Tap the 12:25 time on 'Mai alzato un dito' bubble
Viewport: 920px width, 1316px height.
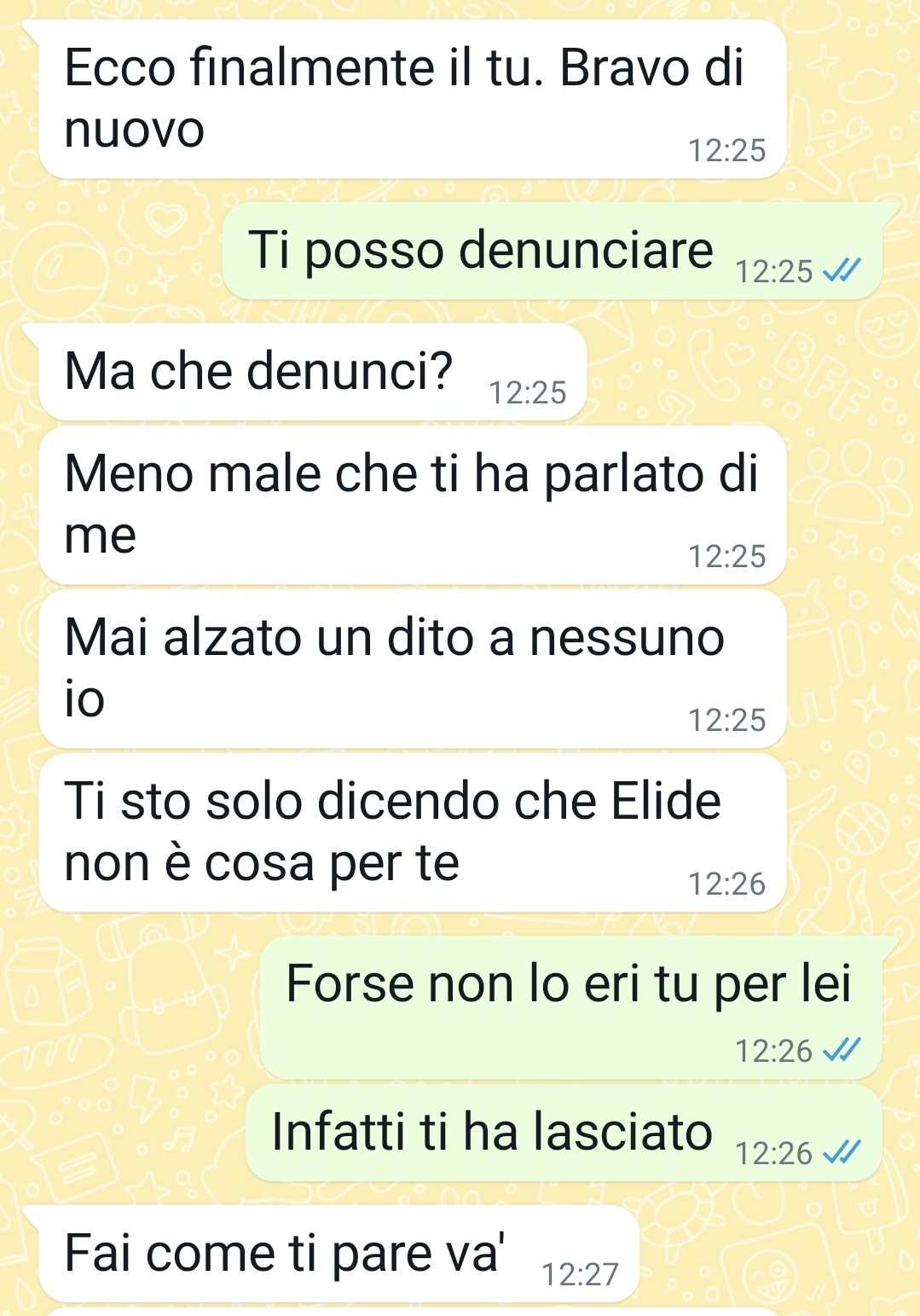[726, 720]
